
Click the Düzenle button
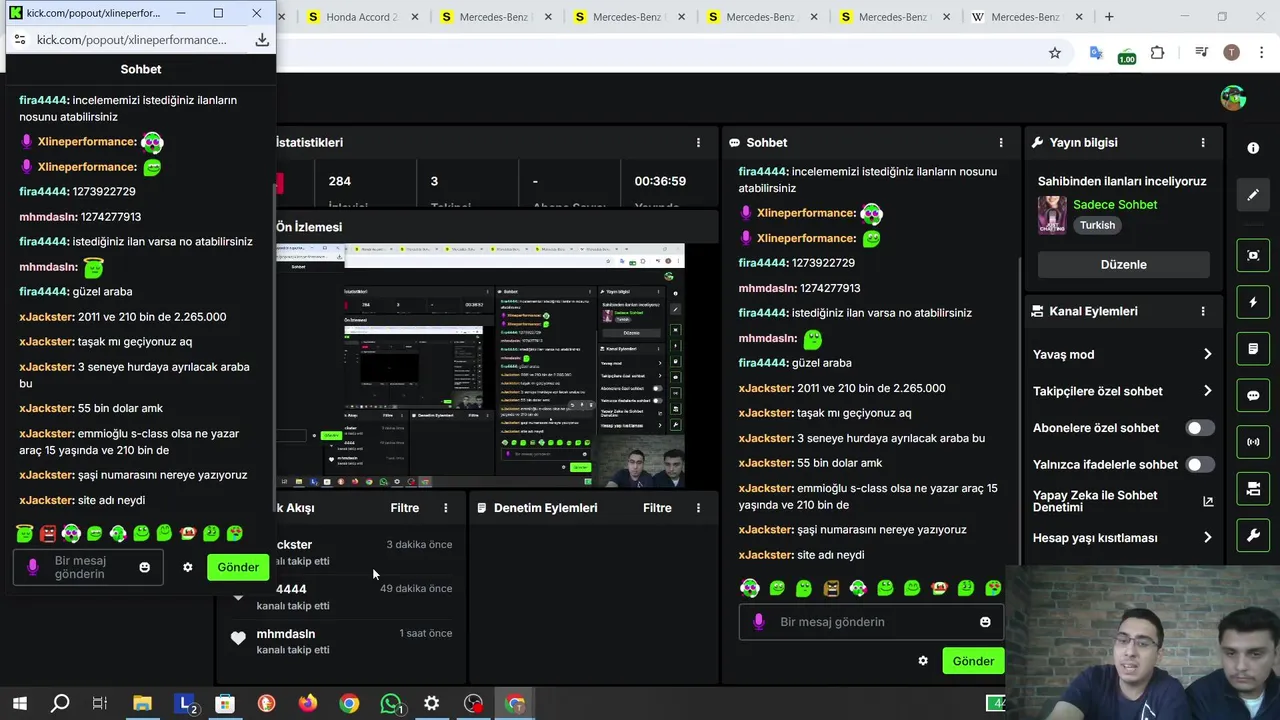(x=1123, y=265)
